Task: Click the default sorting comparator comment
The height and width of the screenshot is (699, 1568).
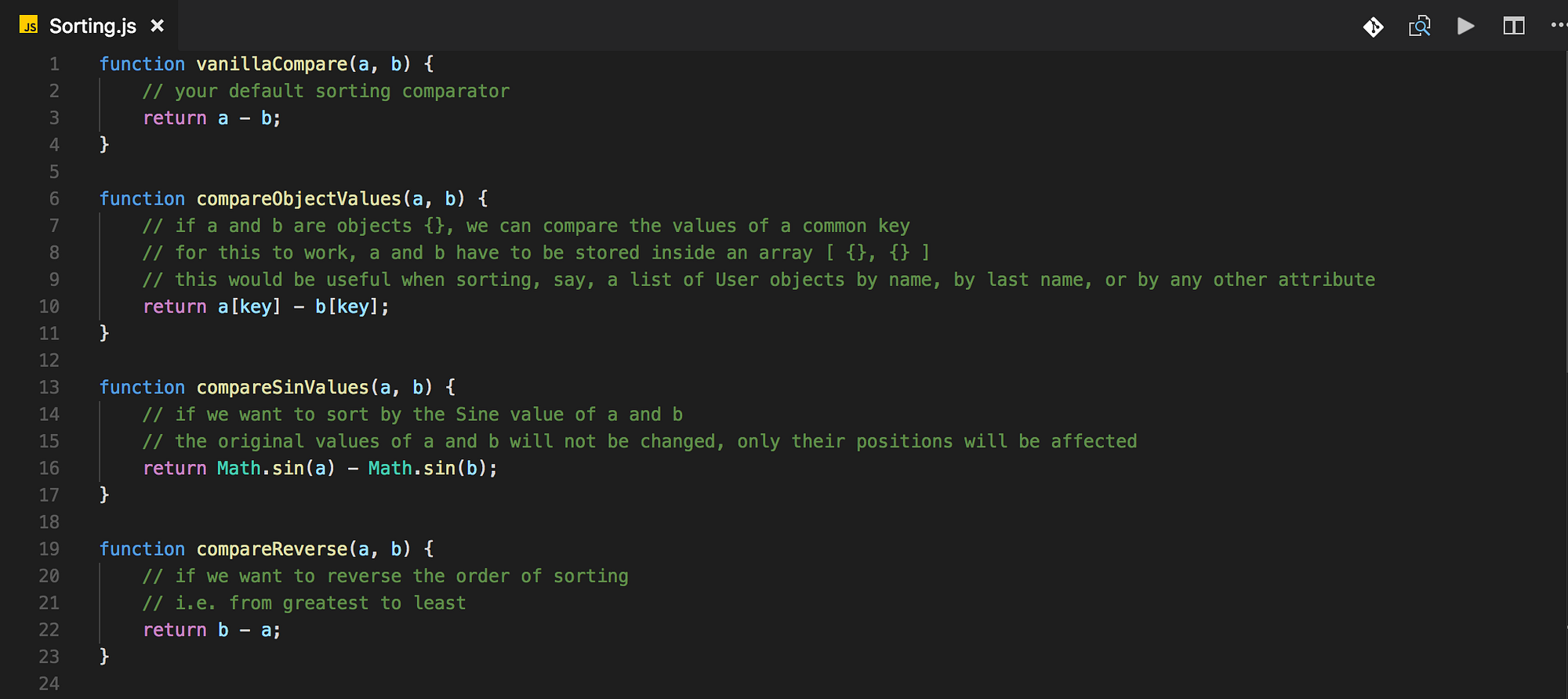Action: (325, 90)
